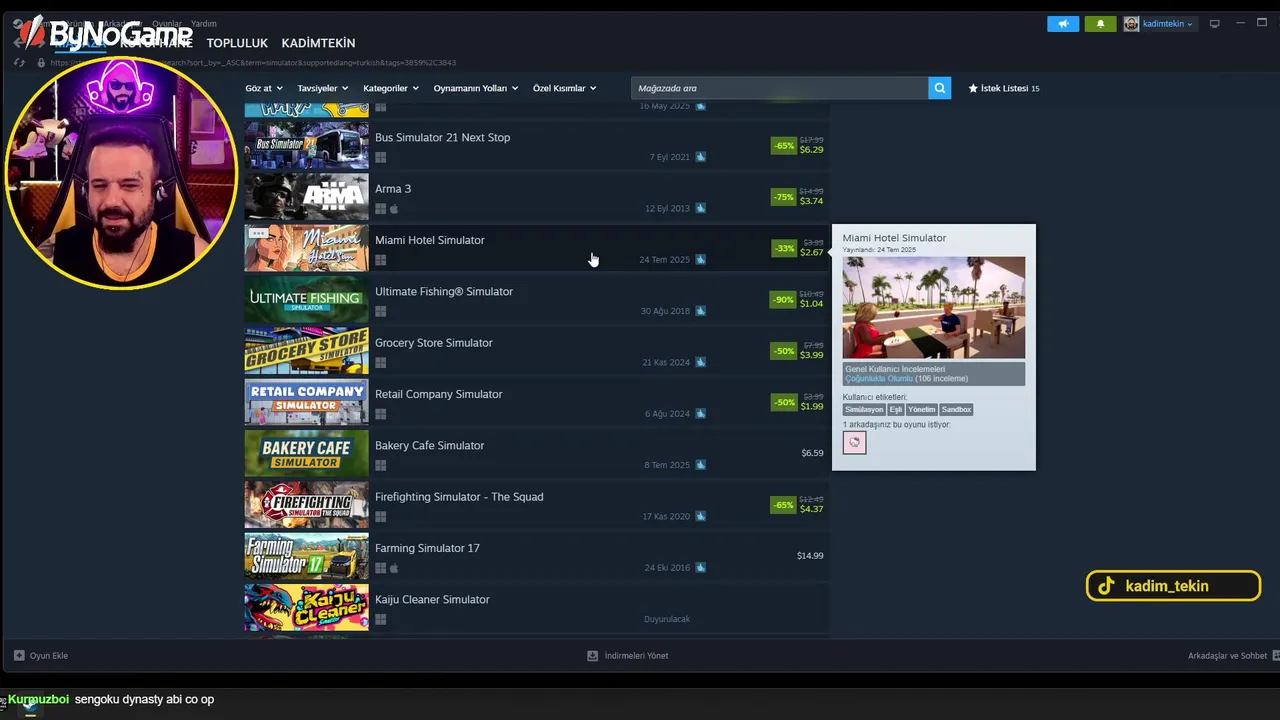The image size is (1280, 720).
Task: Click thumbs-up review icon on Firefighting Simulator row
Action: tap(700, 516)
